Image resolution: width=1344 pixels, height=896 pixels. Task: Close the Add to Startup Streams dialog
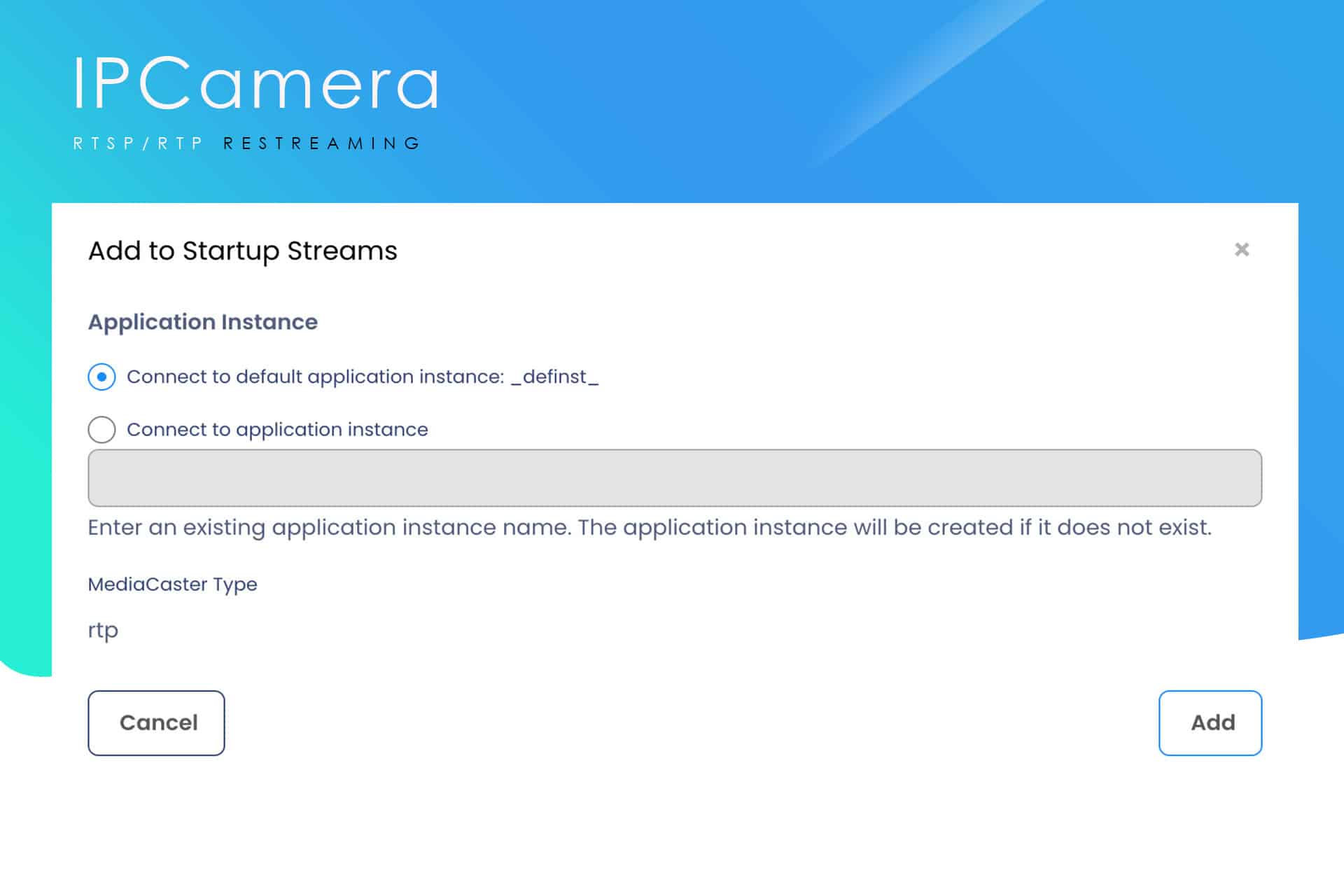(x=1242, y=249)
